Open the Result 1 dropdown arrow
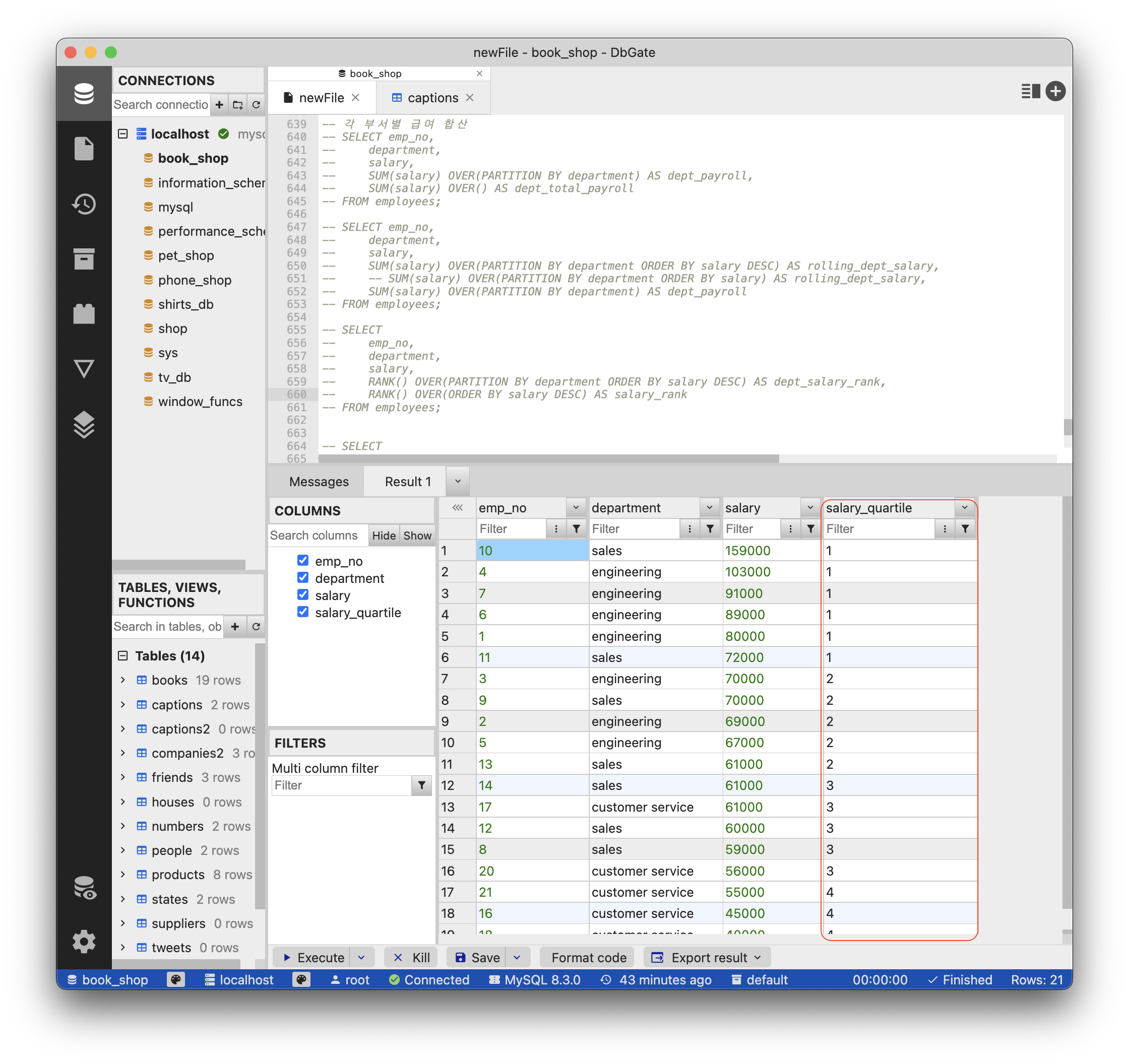 [x=458, y=481]
